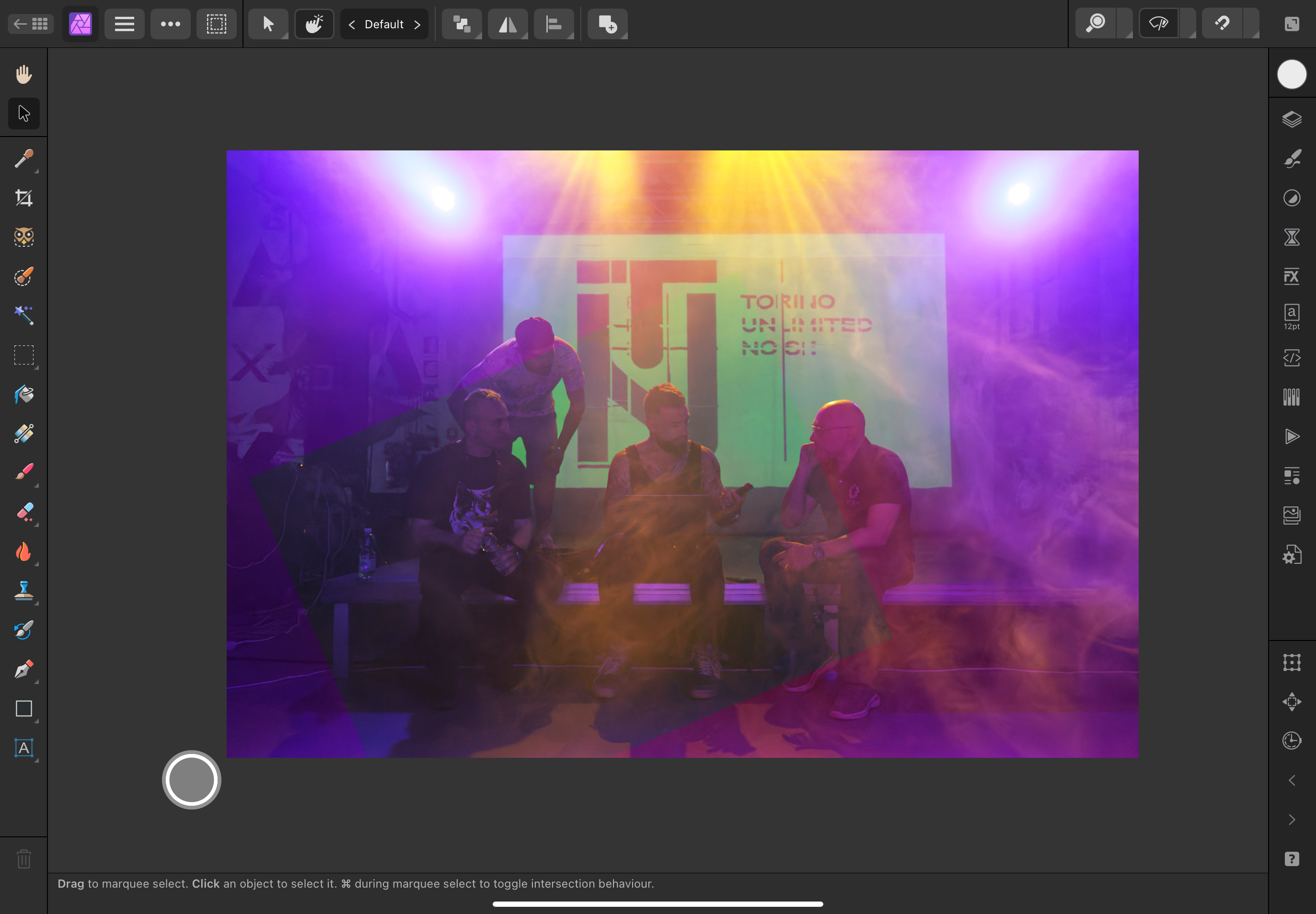Open the three-dots Edit menu
This screenshot has width=1316, height=914.
tap(170, 24)
